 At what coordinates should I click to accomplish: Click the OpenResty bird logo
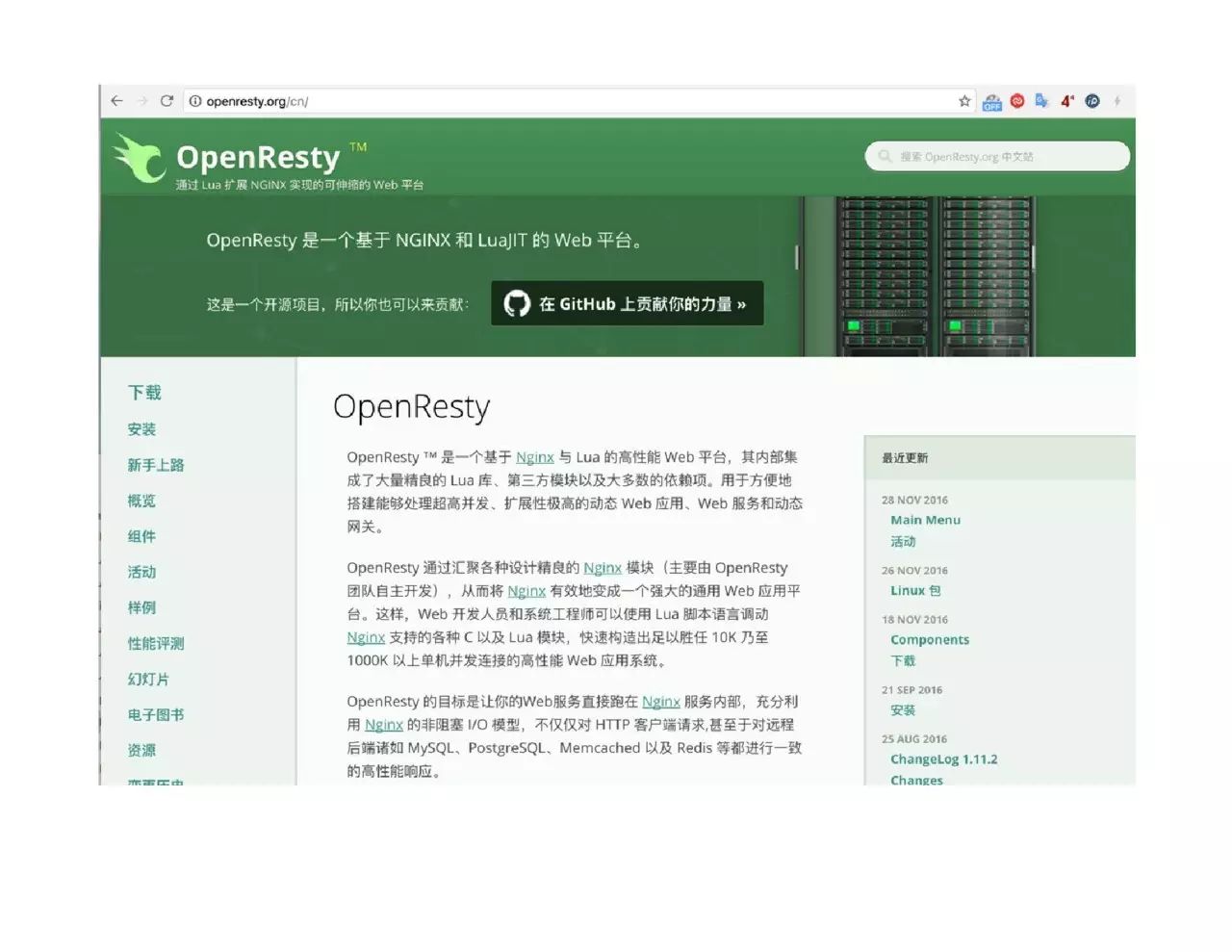pos(140,157)
